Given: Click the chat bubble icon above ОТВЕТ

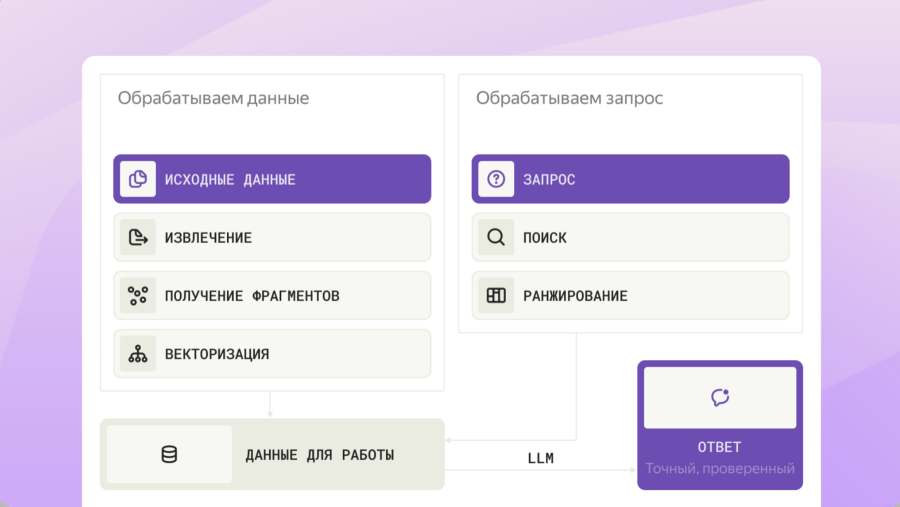Looking at the screenshot, I should [720, 397].
